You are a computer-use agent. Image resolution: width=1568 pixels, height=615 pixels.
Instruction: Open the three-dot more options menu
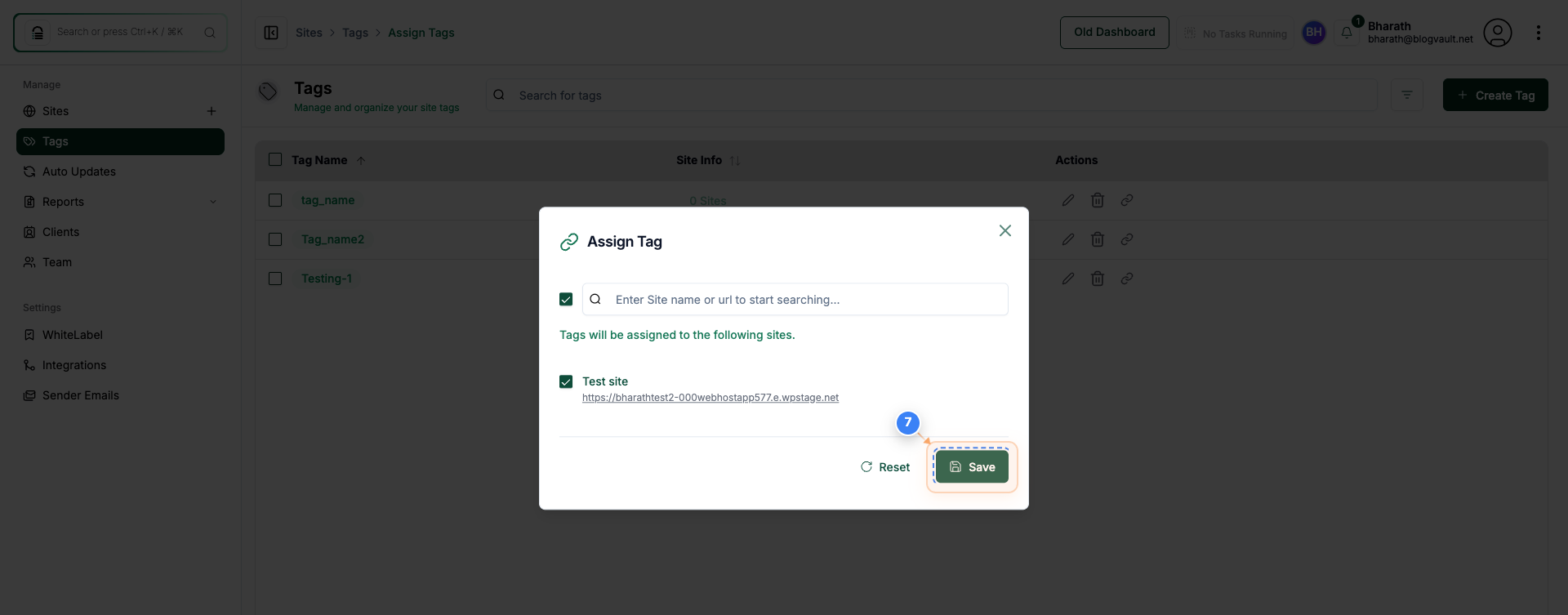pyautogui.click(x=1539, y=33)
